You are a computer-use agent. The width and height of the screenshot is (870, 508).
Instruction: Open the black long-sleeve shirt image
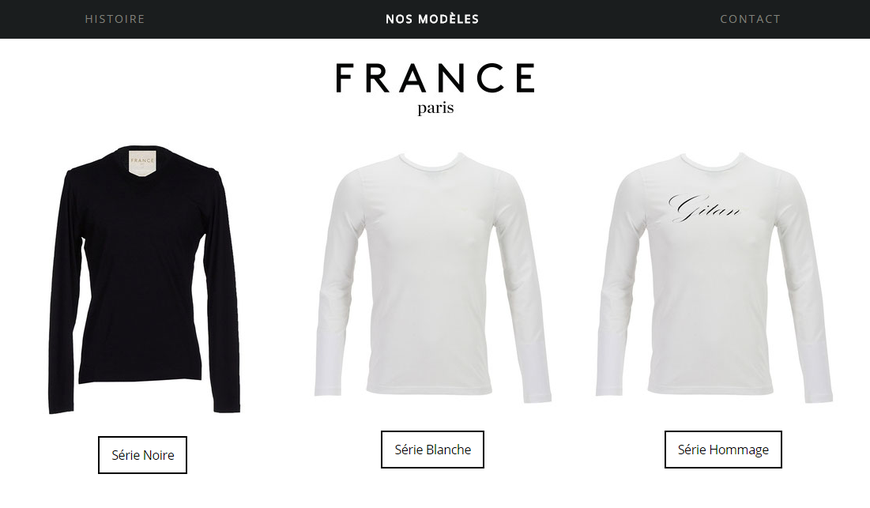(x=144, y=280)
